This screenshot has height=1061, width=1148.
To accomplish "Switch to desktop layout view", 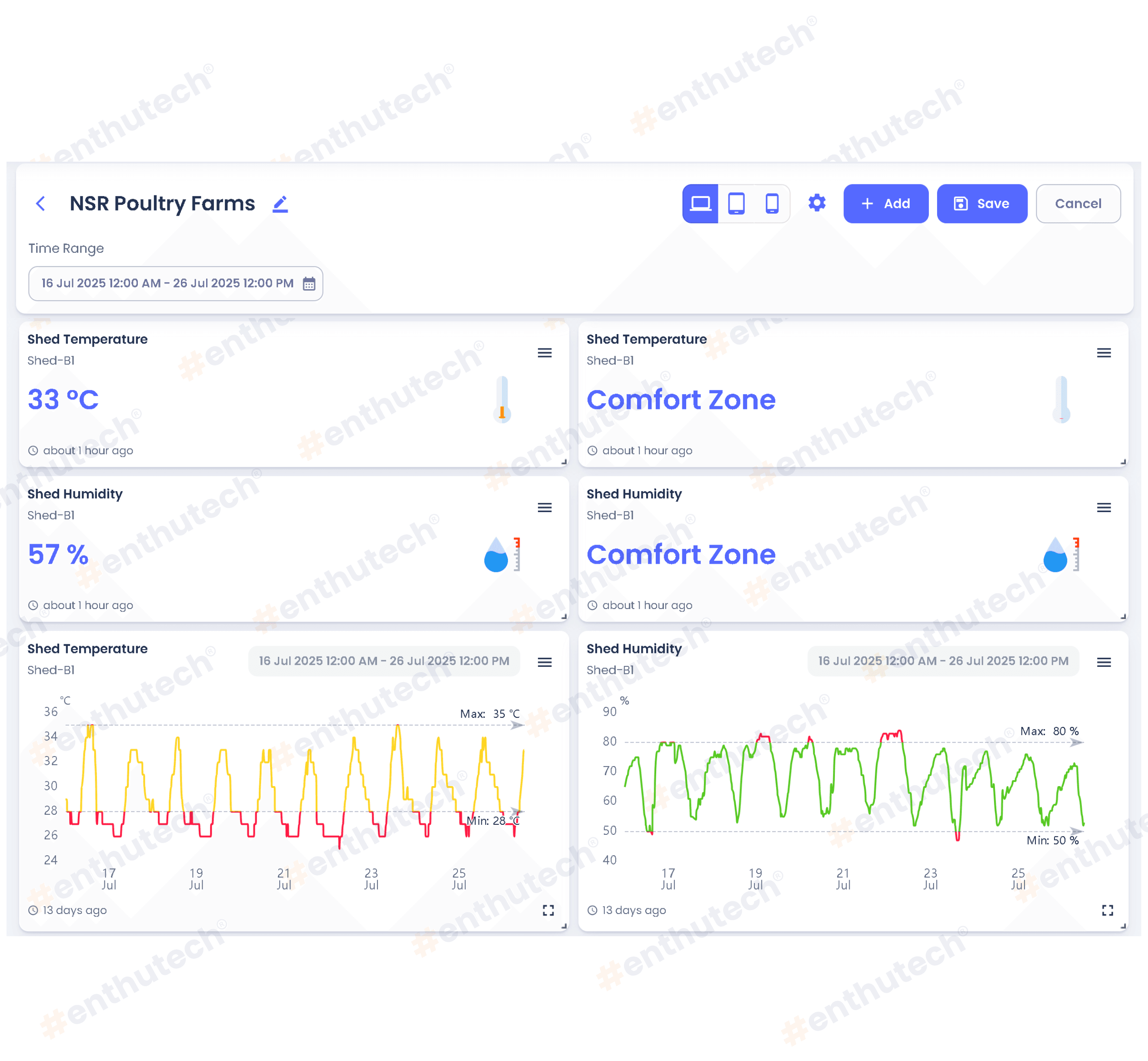I will (x=700, y=203).
